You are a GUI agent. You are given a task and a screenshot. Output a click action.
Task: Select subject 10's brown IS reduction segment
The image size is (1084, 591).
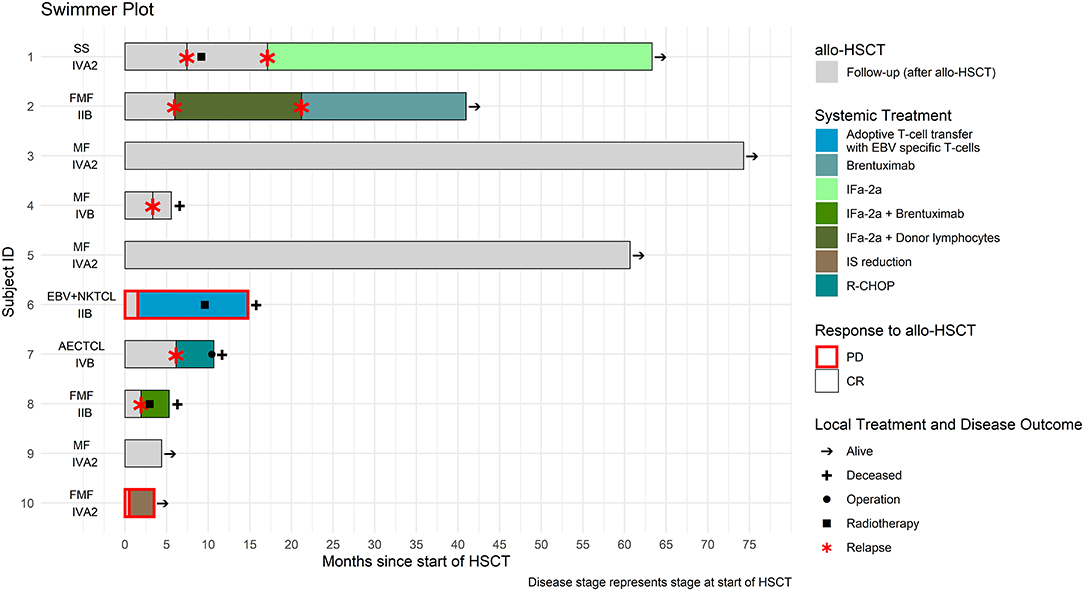142,503
